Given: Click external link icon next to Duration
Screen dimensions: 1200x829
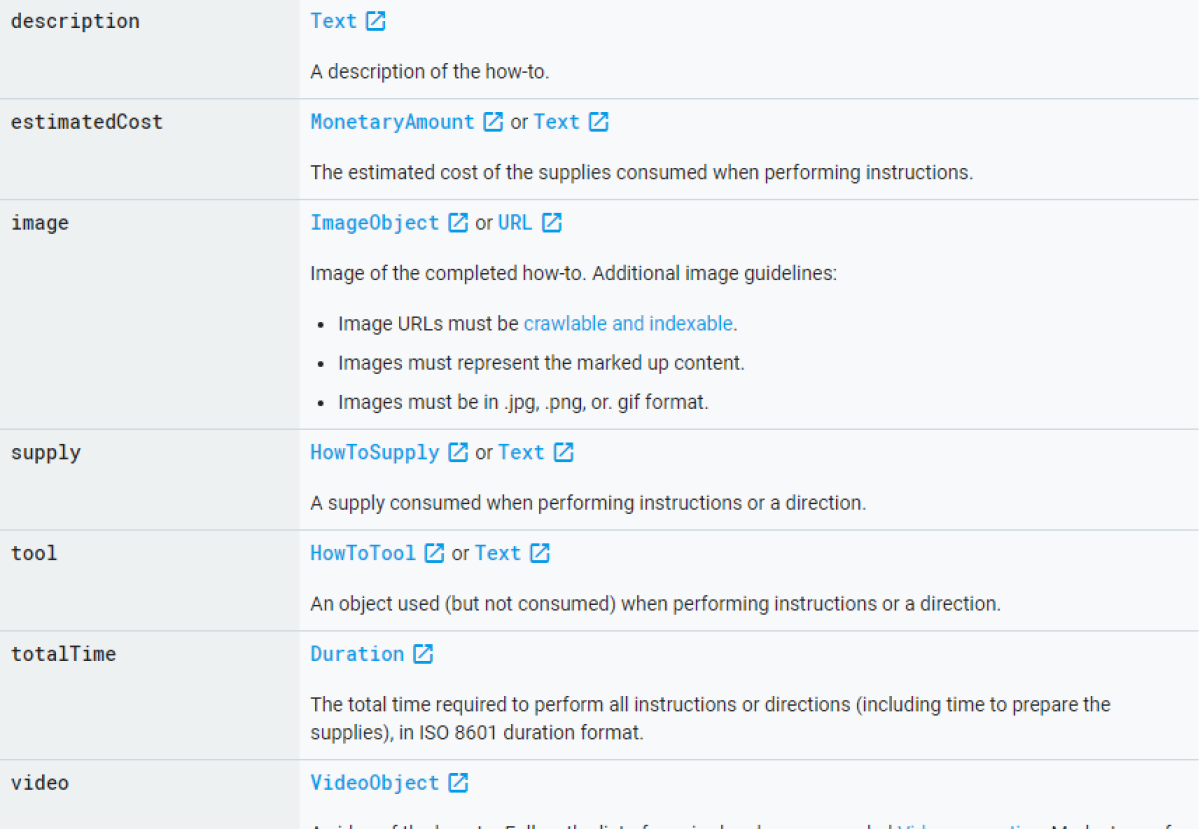Looking at the screenshot, I should (423, 654).
